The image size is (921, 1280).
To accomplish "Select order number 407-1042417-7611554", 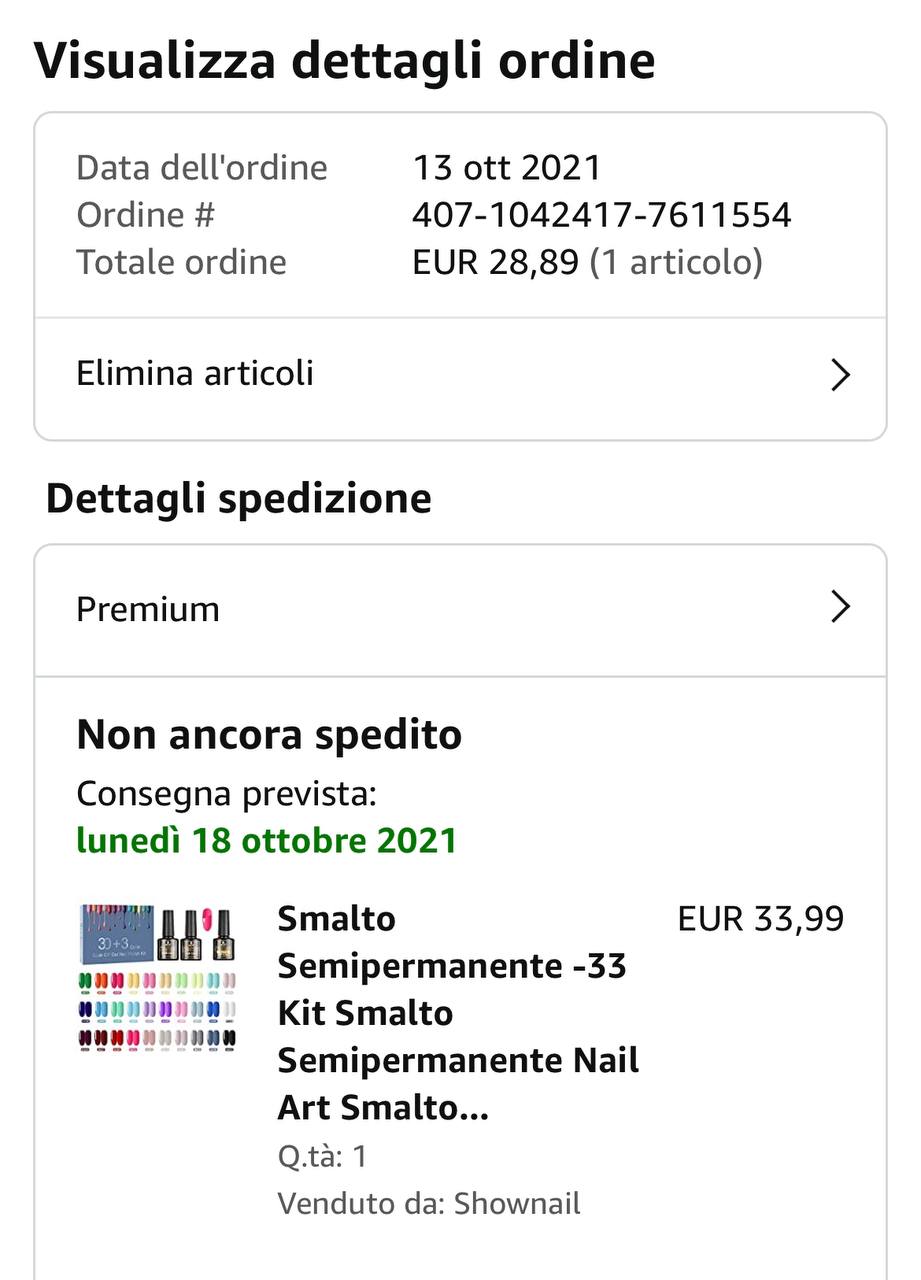I will point(602,215).
